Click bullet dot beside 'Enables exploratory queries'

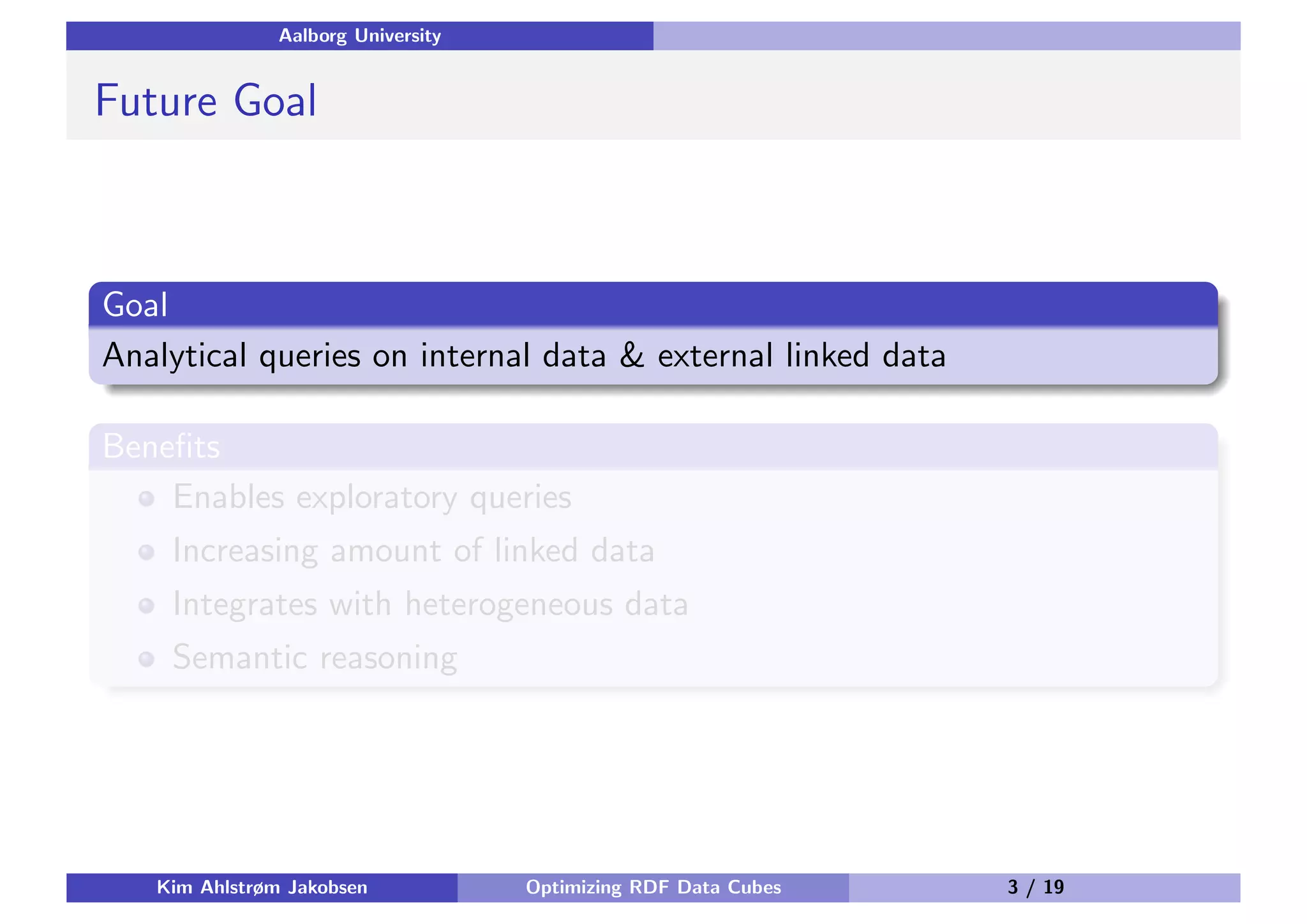click(147, 498)
